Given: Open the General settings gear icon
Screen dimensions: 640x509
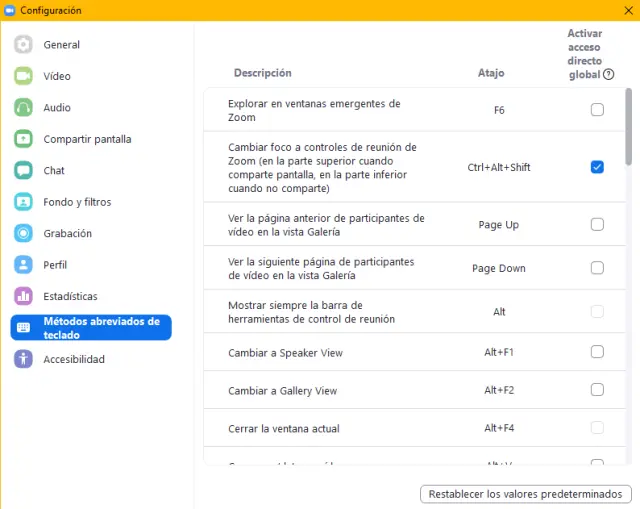Looking at the screenshot, I should tap(24, 45).
